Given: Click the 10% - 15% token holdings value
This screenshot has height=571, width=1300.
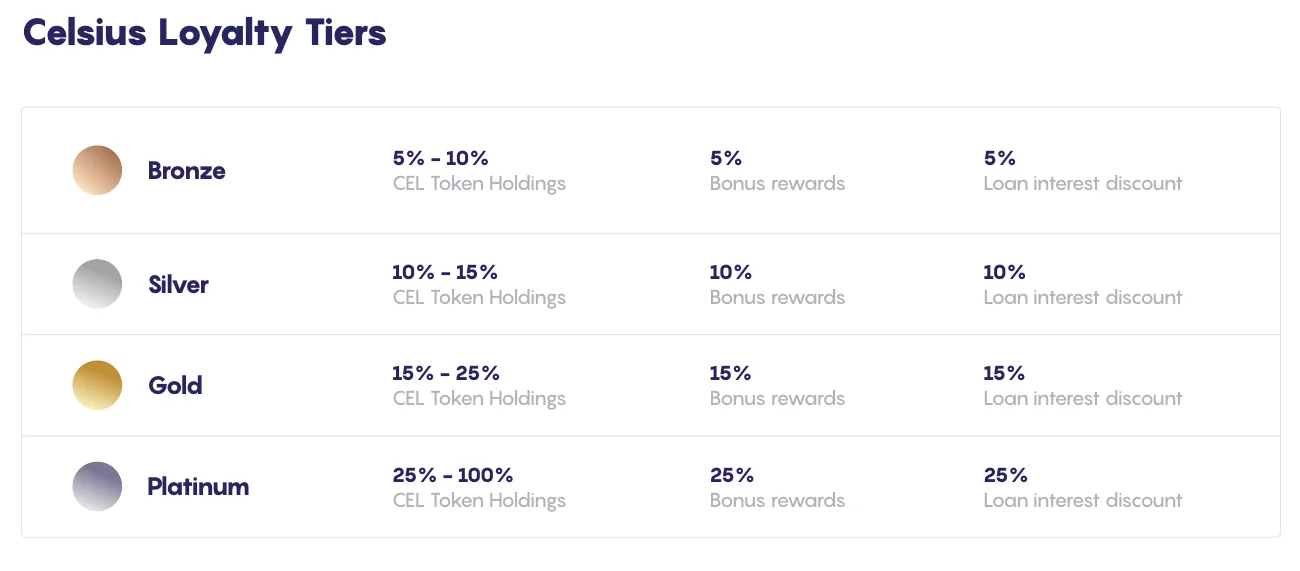Looking at the screenshot, I should (x=445, y=272).
